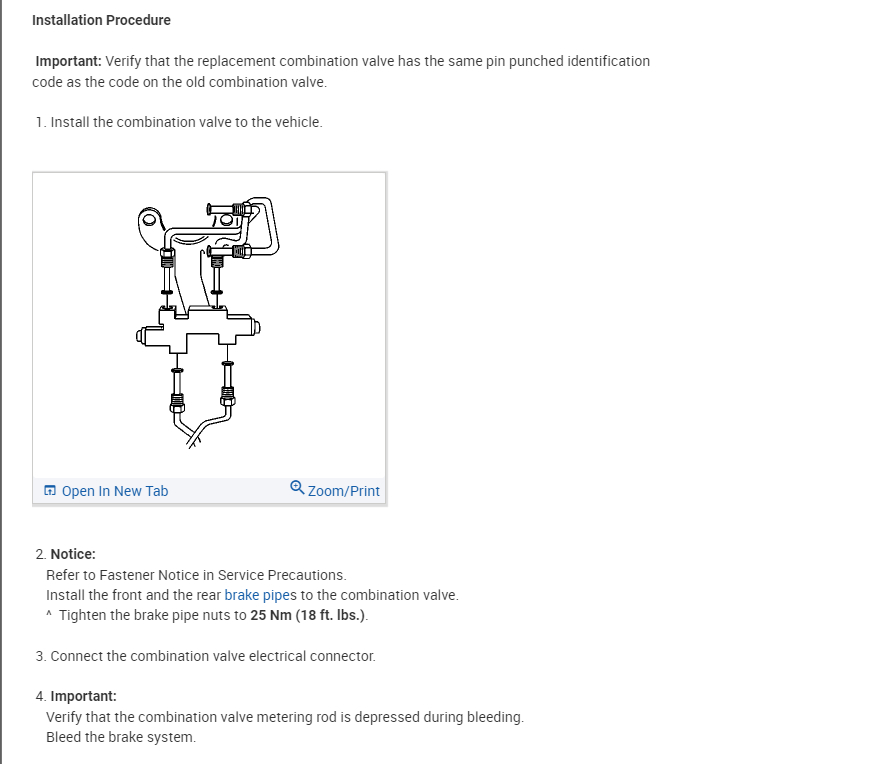Click the Zoom/Print text link
Image resolution: width=887 pixels, height=764 pixels.
[x=344, y=491]
